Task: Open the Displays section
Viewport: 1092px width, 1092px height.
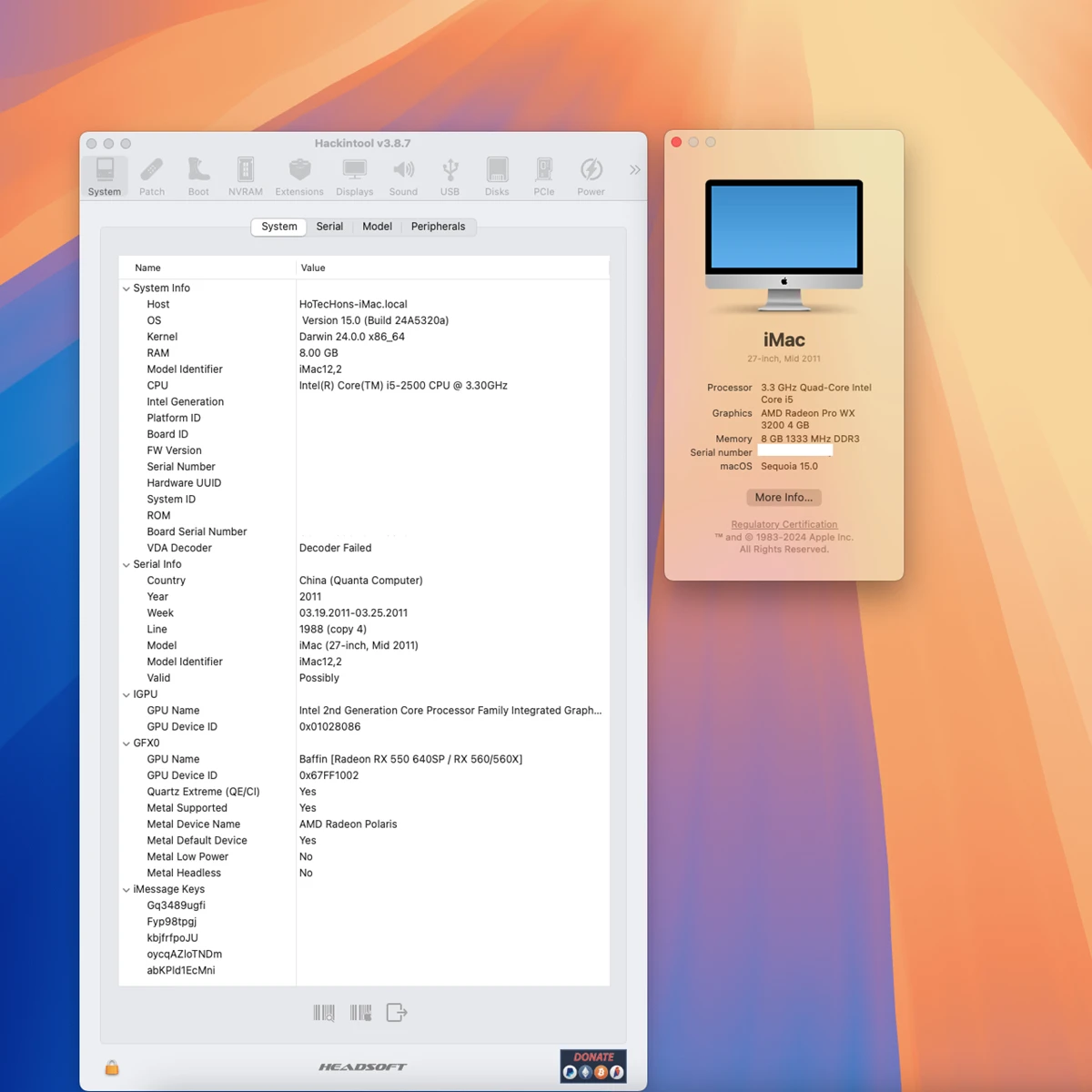Action: (355, 176)
